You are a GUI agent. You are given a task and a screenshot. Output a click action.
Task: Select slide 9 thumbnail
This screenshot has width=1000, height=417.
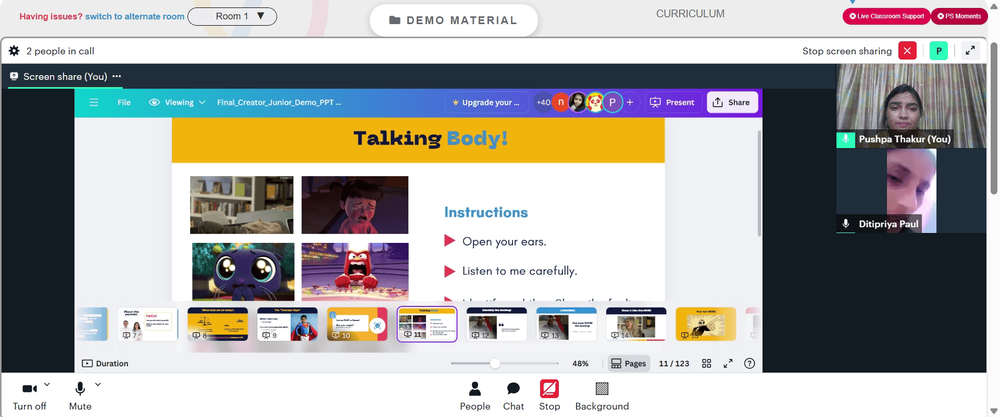[287, 325]
